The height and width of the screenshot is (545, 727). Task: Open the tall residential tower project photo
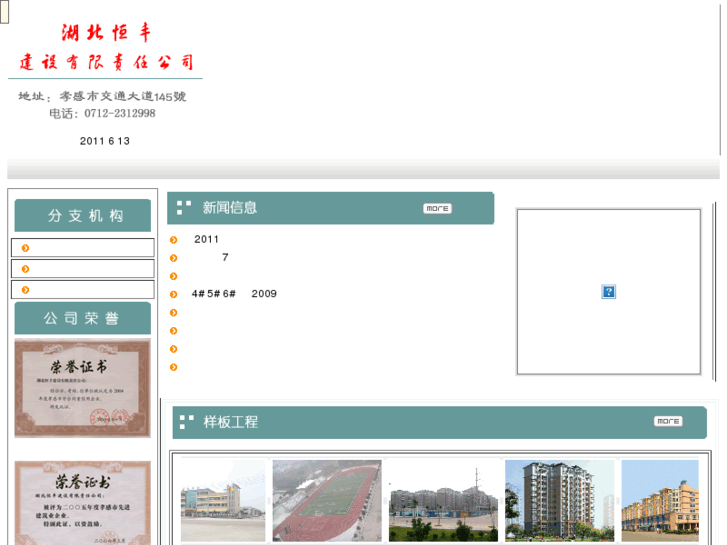pyautogui.click(x=560, y=501)
